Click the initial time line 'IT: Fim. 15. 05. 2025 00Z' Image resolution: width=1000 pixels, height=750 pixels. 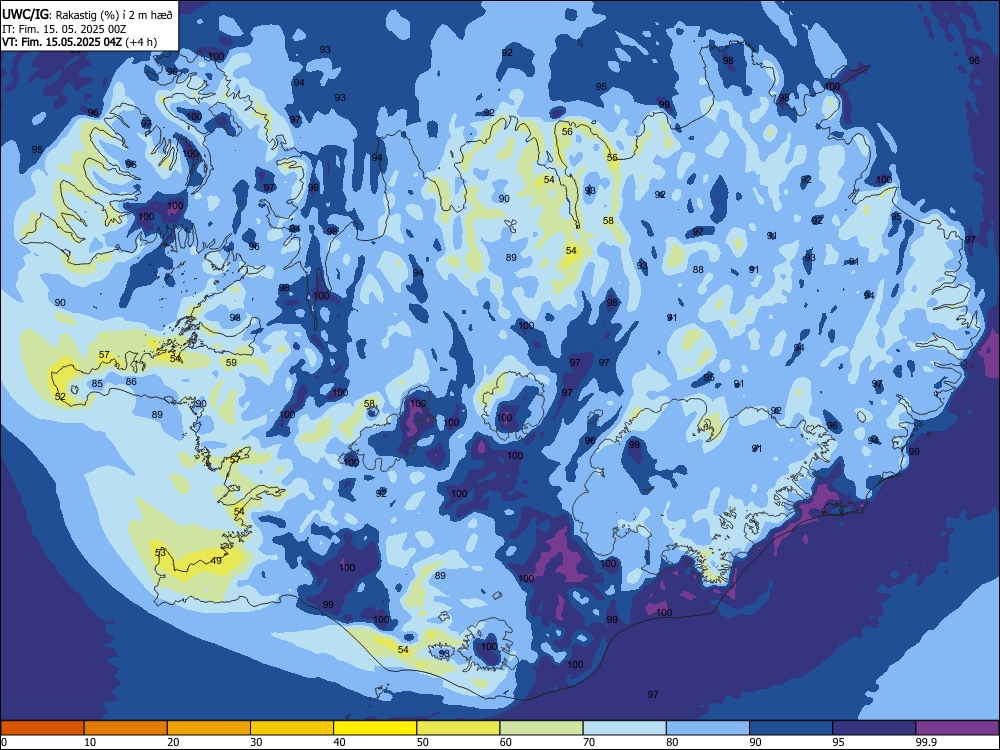(x=64, y=29)
